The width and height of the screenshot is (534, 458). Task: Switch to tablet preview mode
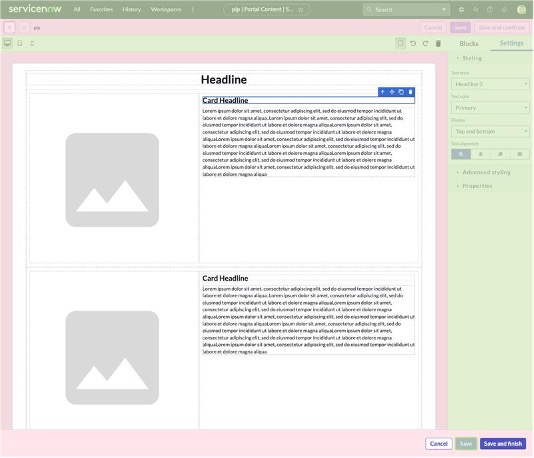20,43
